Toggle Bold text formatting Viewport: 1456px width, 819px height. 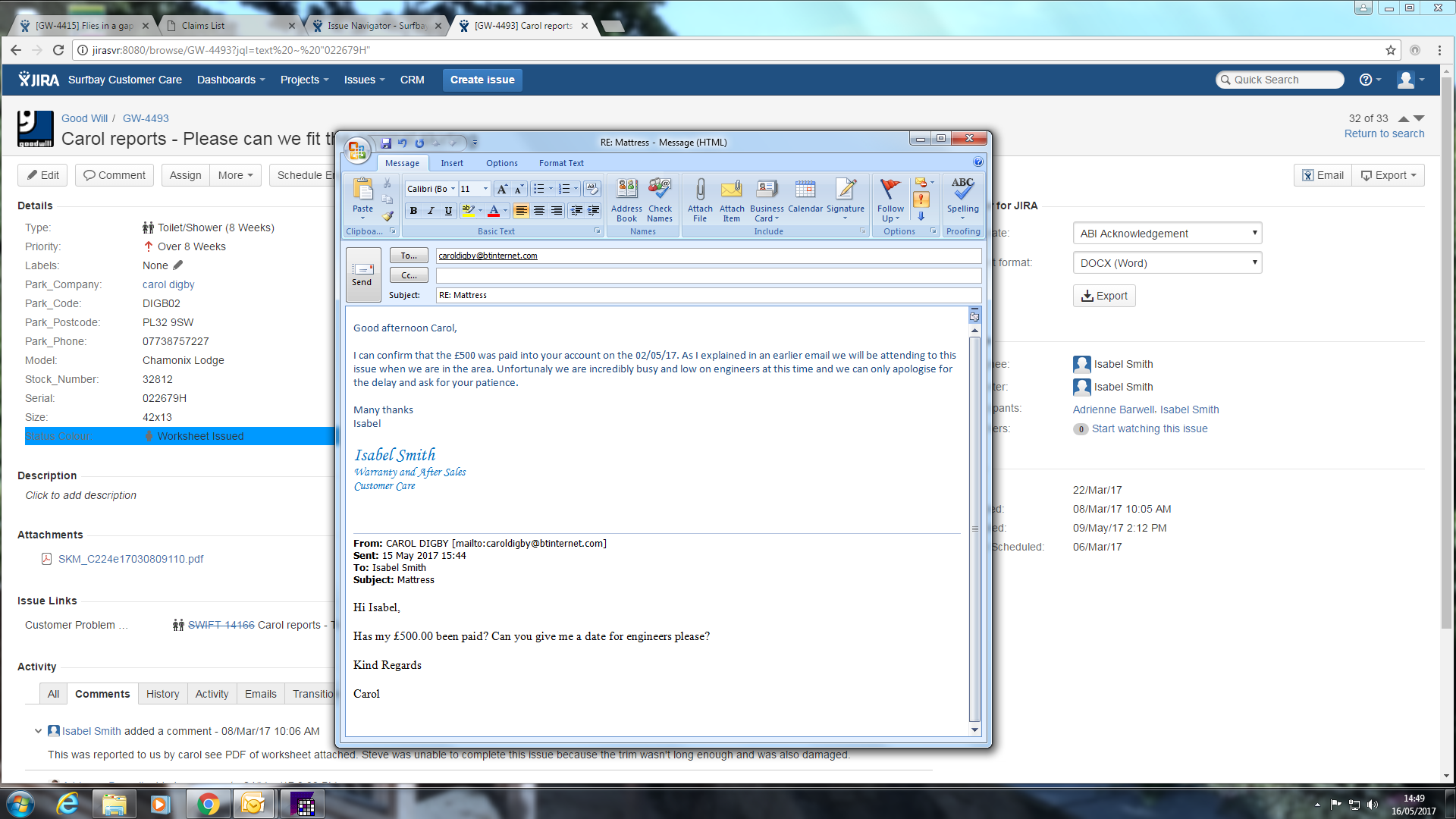coord(413,211)
